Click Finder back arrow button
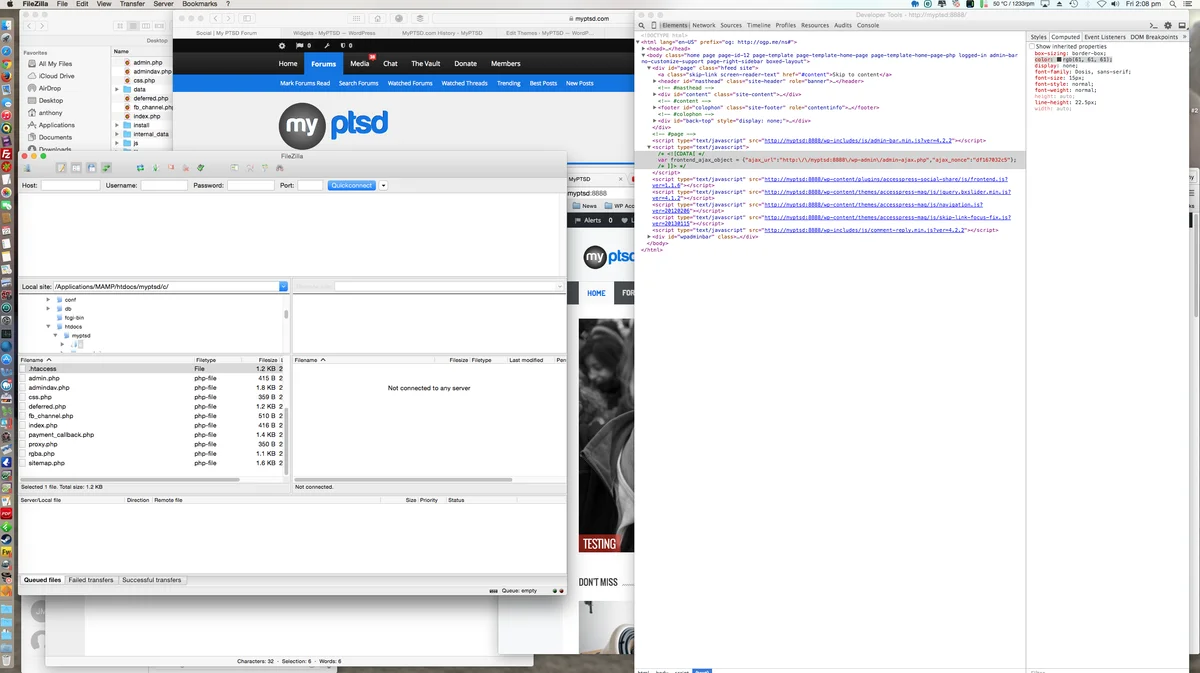Image resolution: width=1200 pixels, height=673 pixels. tap(28, 26)
